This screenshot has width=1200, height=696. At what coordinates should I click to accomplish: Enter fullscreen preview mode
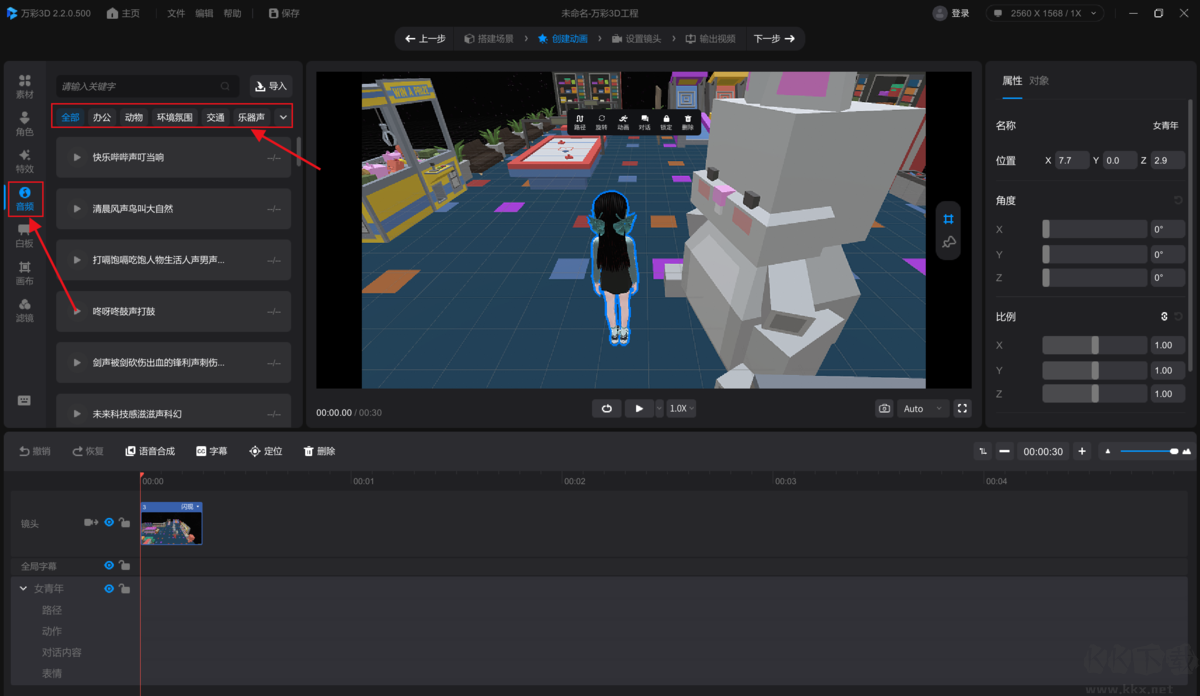[x=962, y=408]
